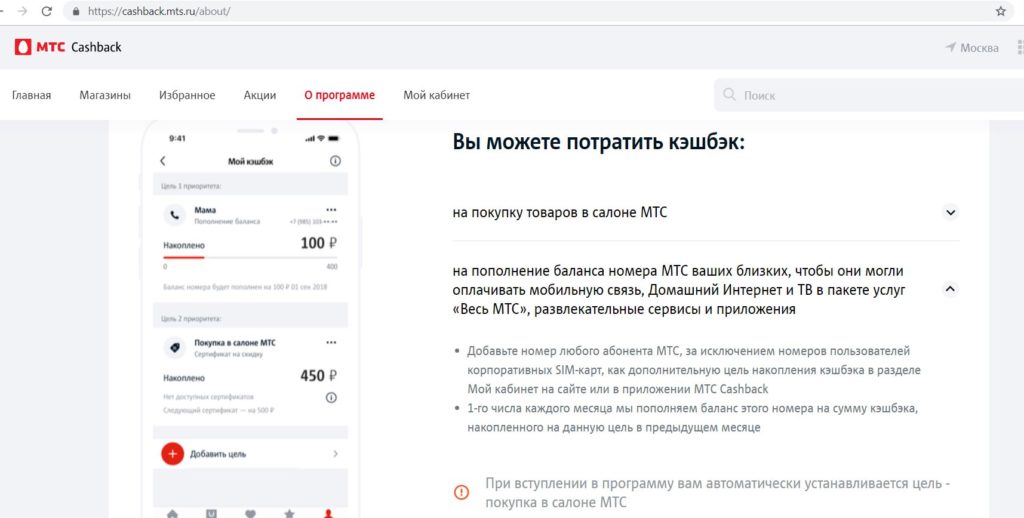
Task: Open the Избранное page
Action: tap(187, 95)
